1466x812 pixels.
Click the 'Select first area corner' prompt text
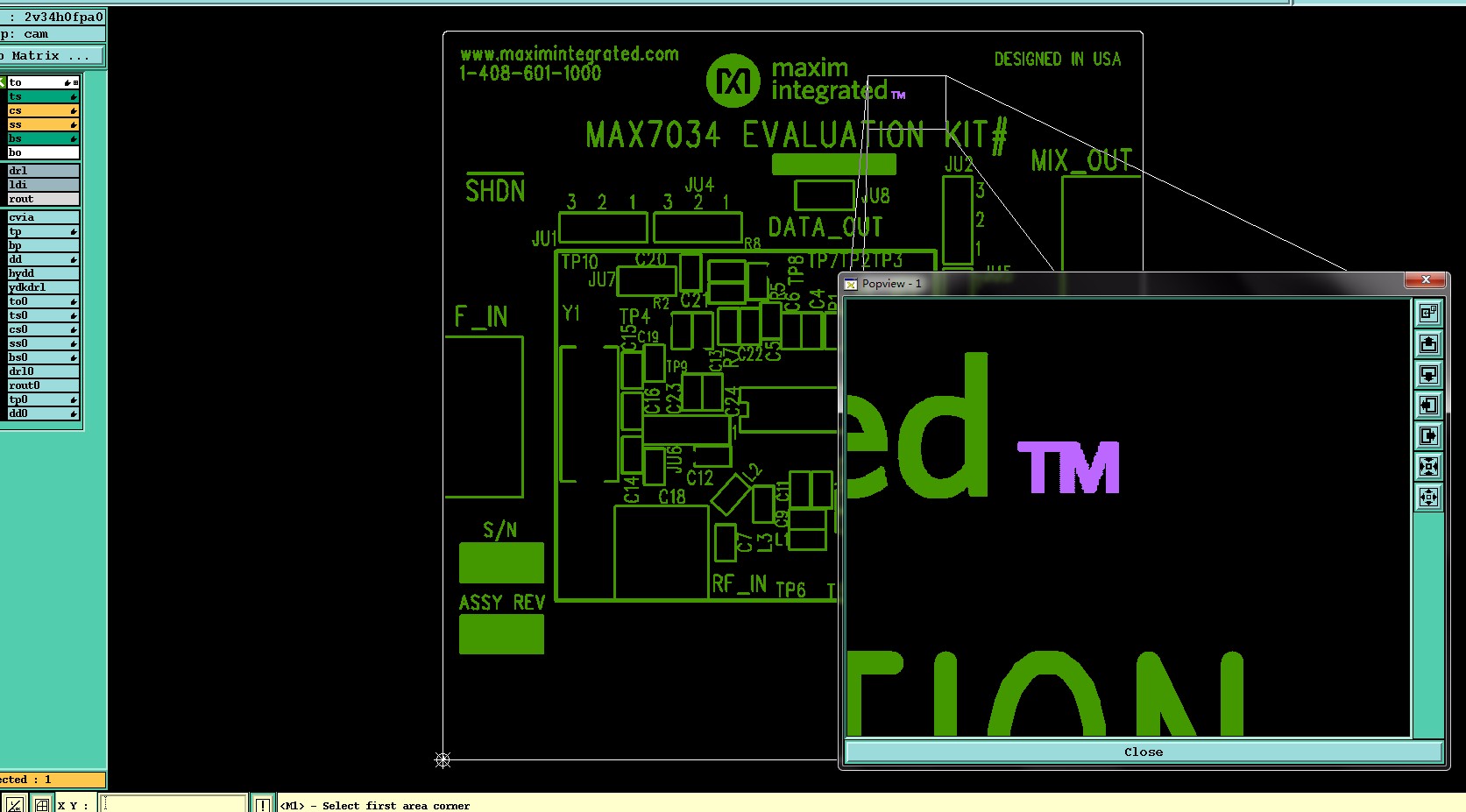(396, 806)
